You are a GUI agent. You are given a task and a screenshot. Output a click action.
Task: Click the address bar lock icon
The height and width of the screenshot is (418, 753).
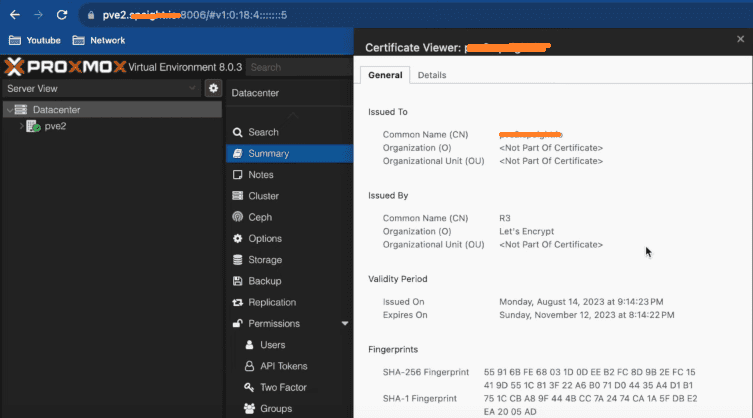(91, 15)
